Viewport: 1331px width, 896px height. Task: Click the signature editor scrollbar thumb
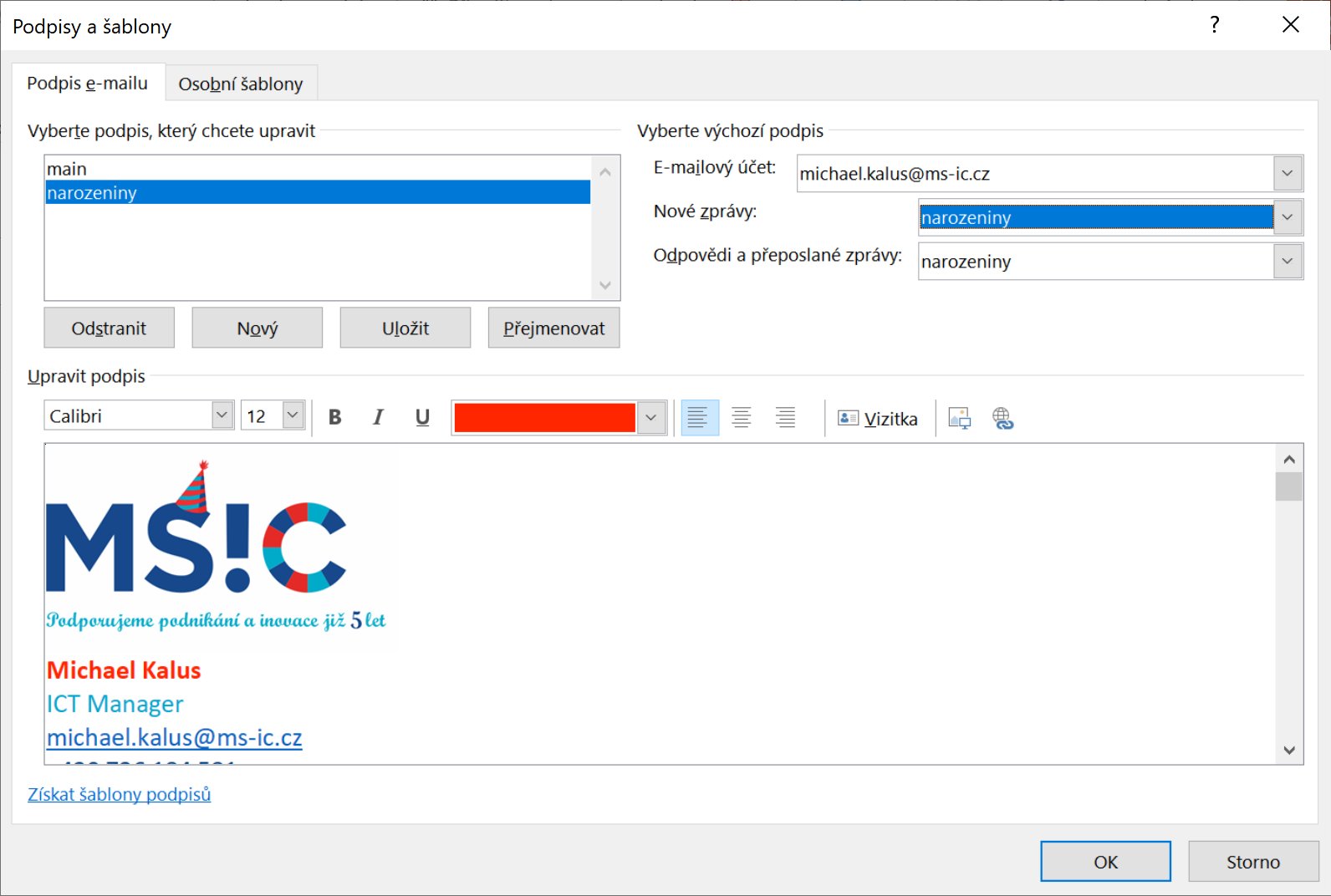[x=1289, y=486]
